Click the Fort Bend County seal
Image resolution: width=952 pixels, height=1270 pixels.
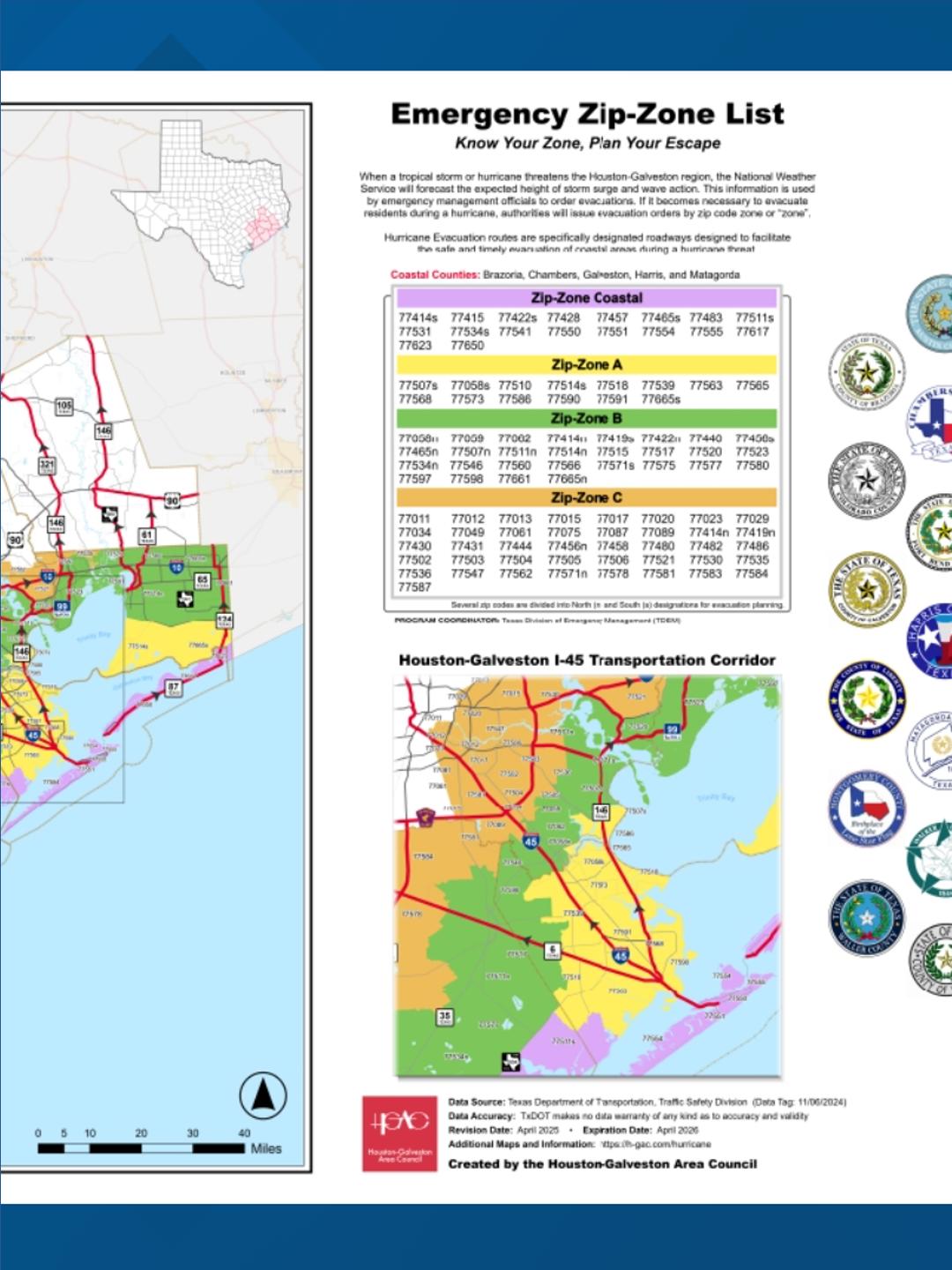[x=929, y=532]
